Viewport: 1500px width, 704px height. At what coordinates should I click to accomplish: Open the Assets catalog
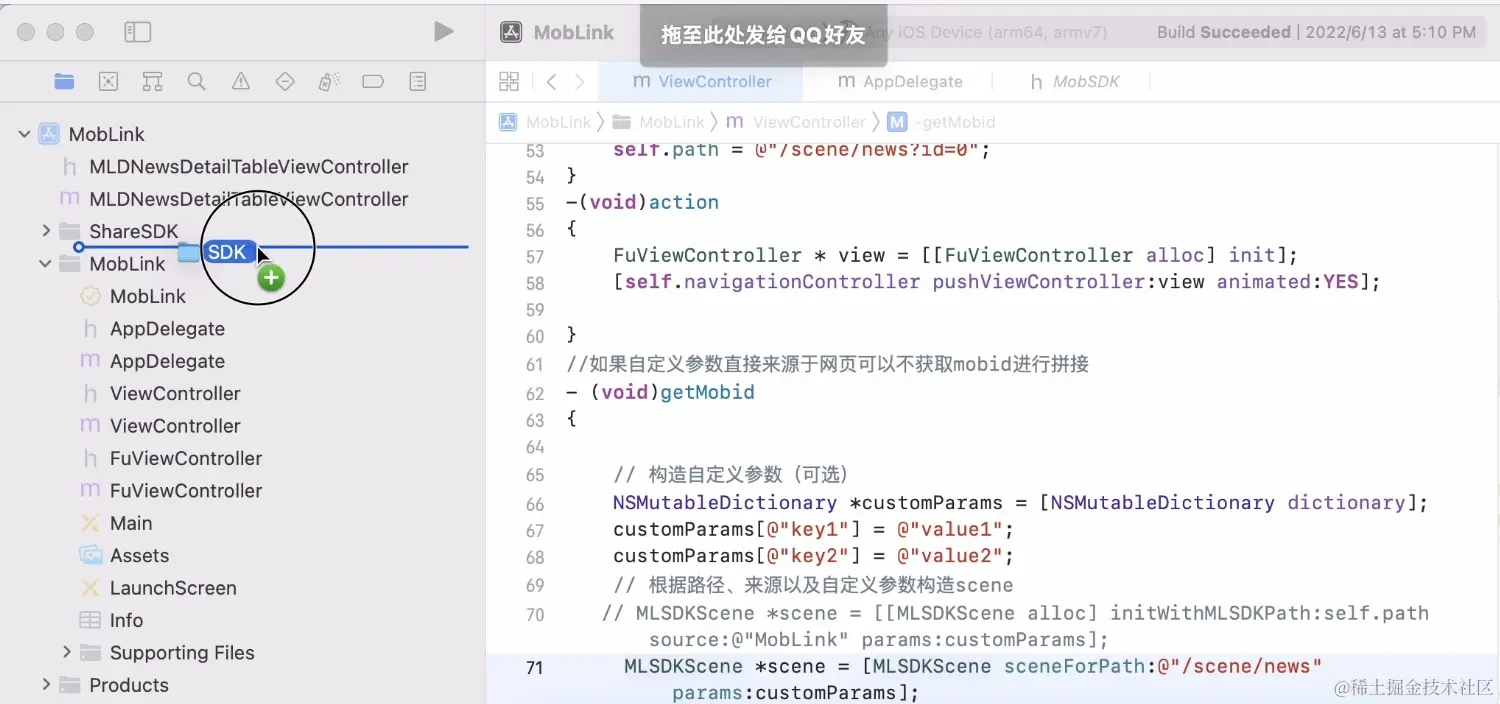coord(124,555)
